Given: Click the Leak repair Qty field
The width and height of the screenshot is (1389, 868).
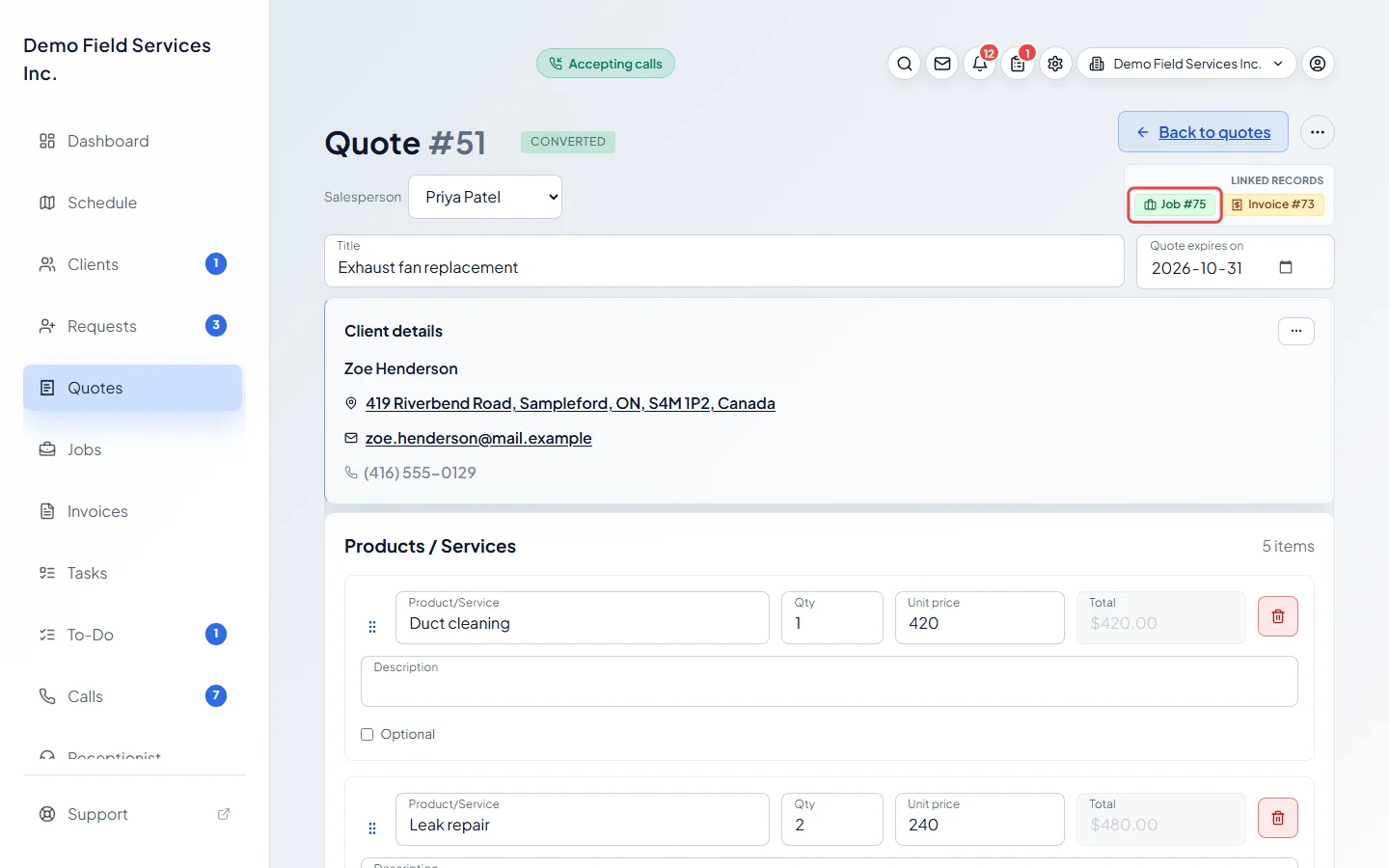Looking at the screenshot, I should [832, 819].
